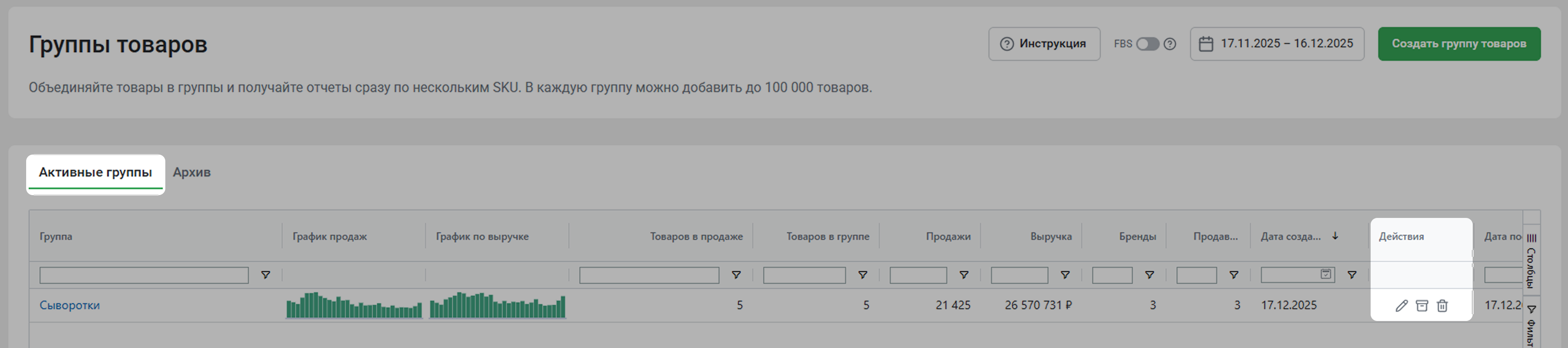The image size is (1568, 348).
Task: Switch to the Архив tab
Action: point(191,172)
